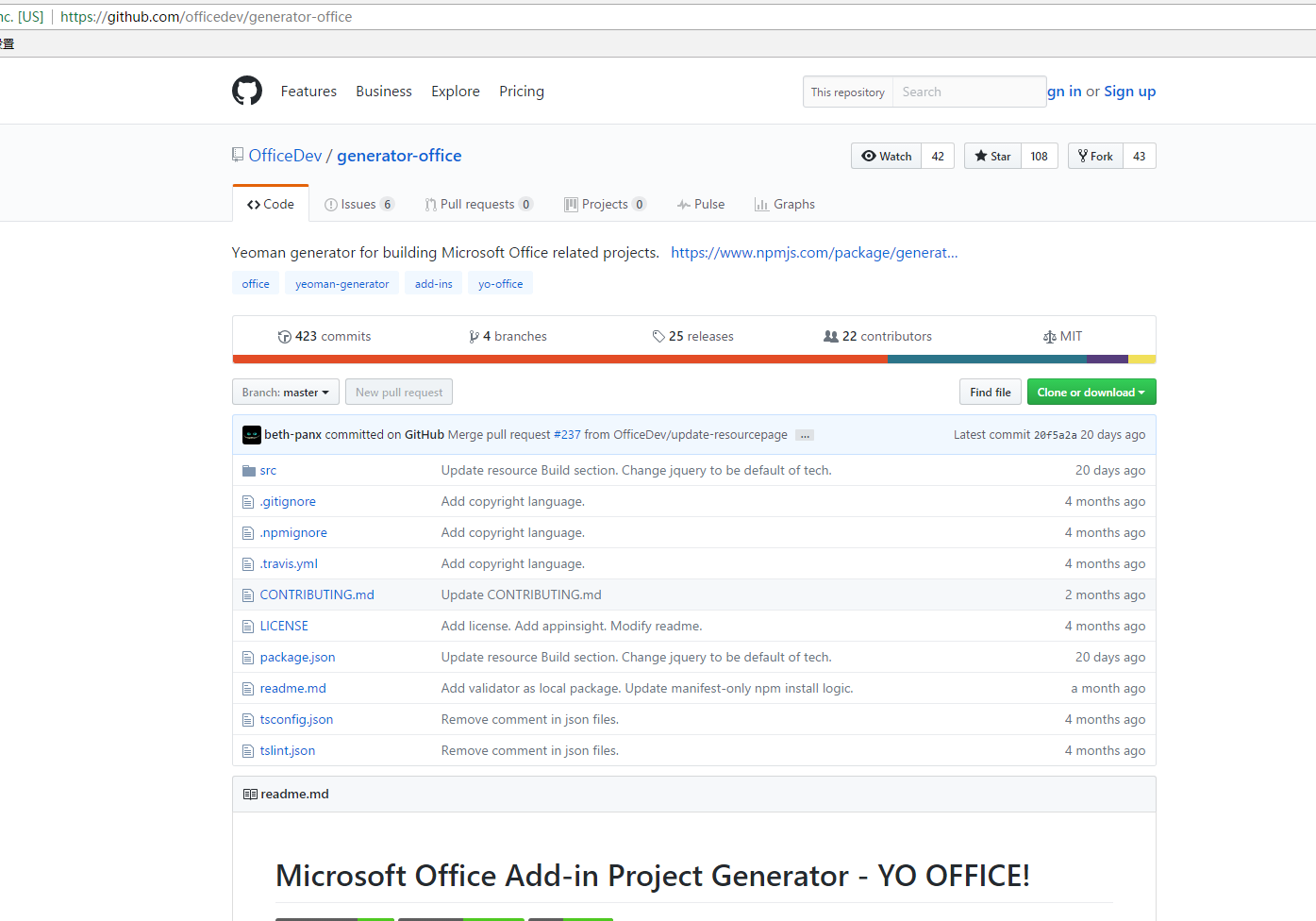Open the 4 branches link
Viewport: 1316px width, 921px height.
508,337
